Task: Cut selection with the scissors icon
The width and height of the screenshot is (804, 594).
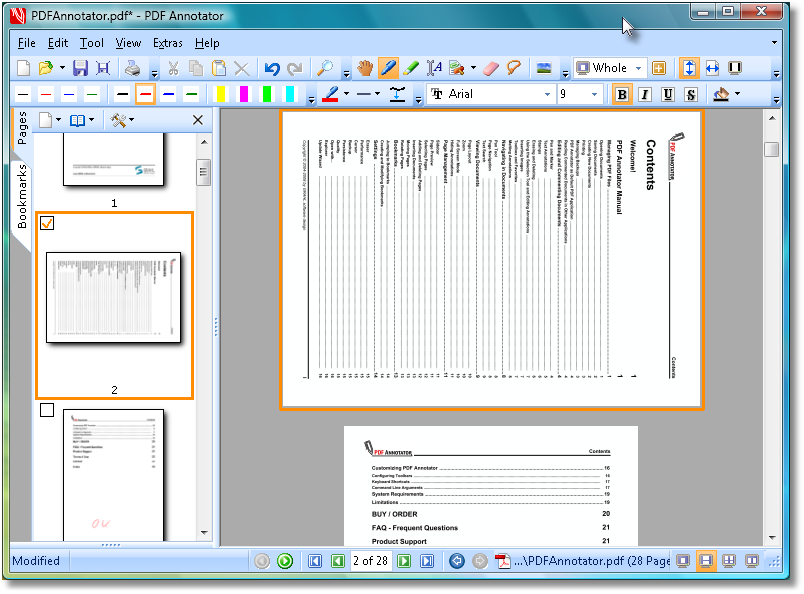Action: [173, 68]
